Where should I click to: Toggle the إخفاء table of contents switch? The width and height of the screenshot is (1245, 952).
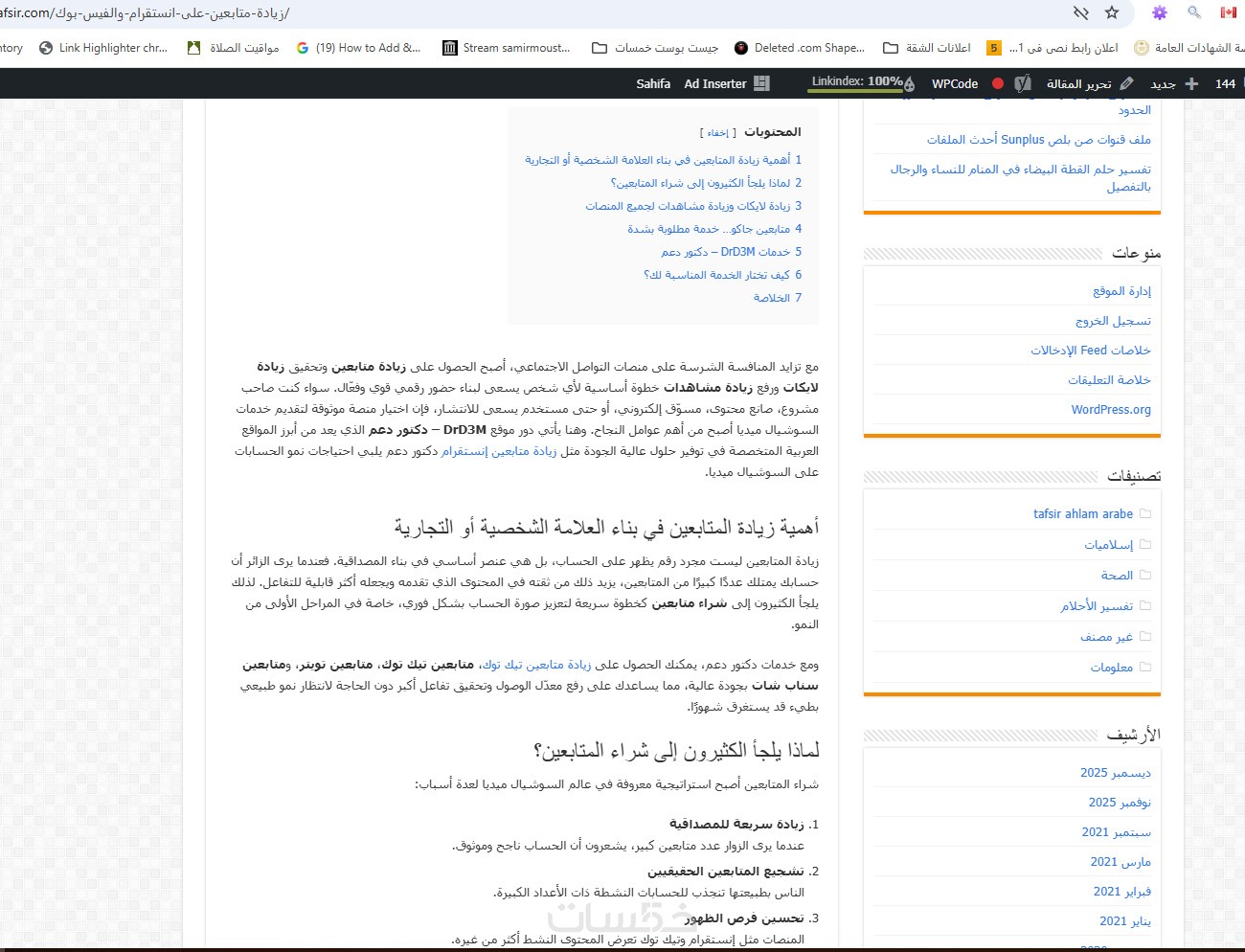(x=718, y=133)
